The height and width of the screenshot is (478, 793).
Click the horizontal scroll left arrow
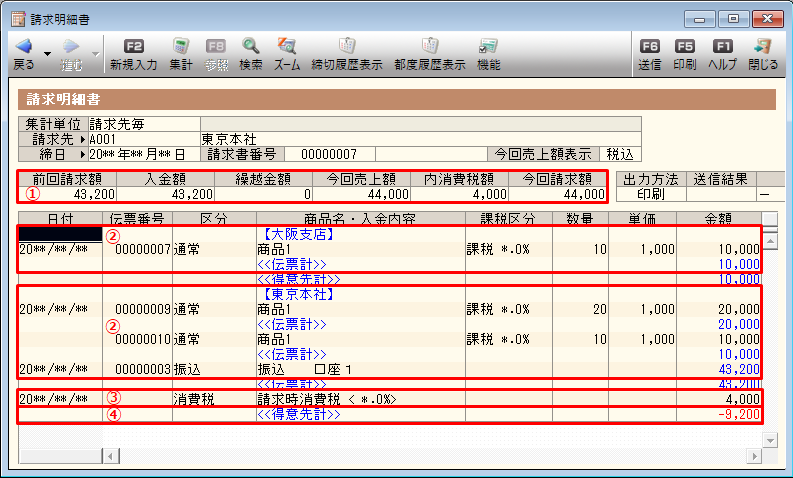point(111,456)
